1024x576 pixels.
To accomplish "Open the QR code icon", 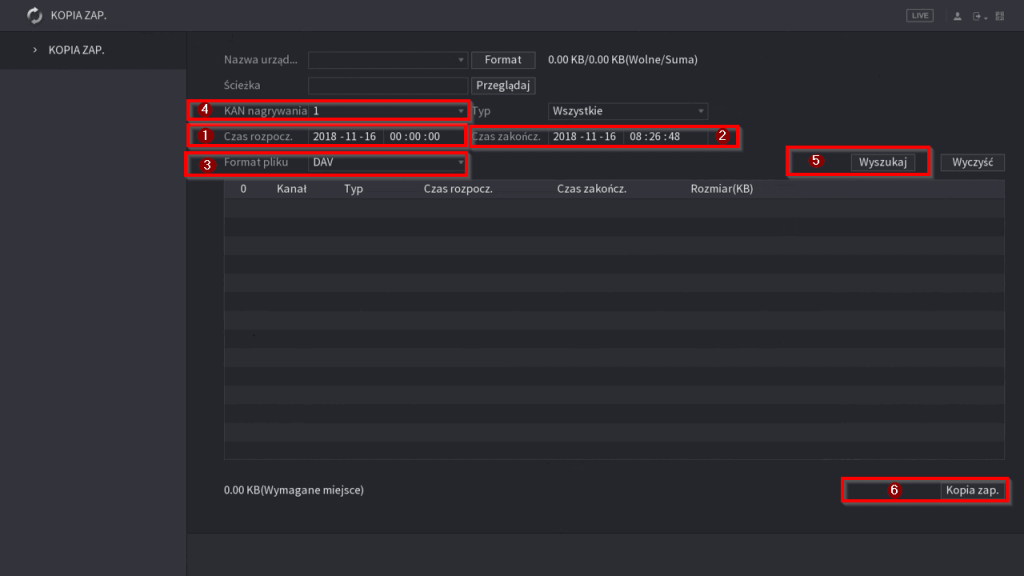I will pyautogui.click(x=998, y=16).
